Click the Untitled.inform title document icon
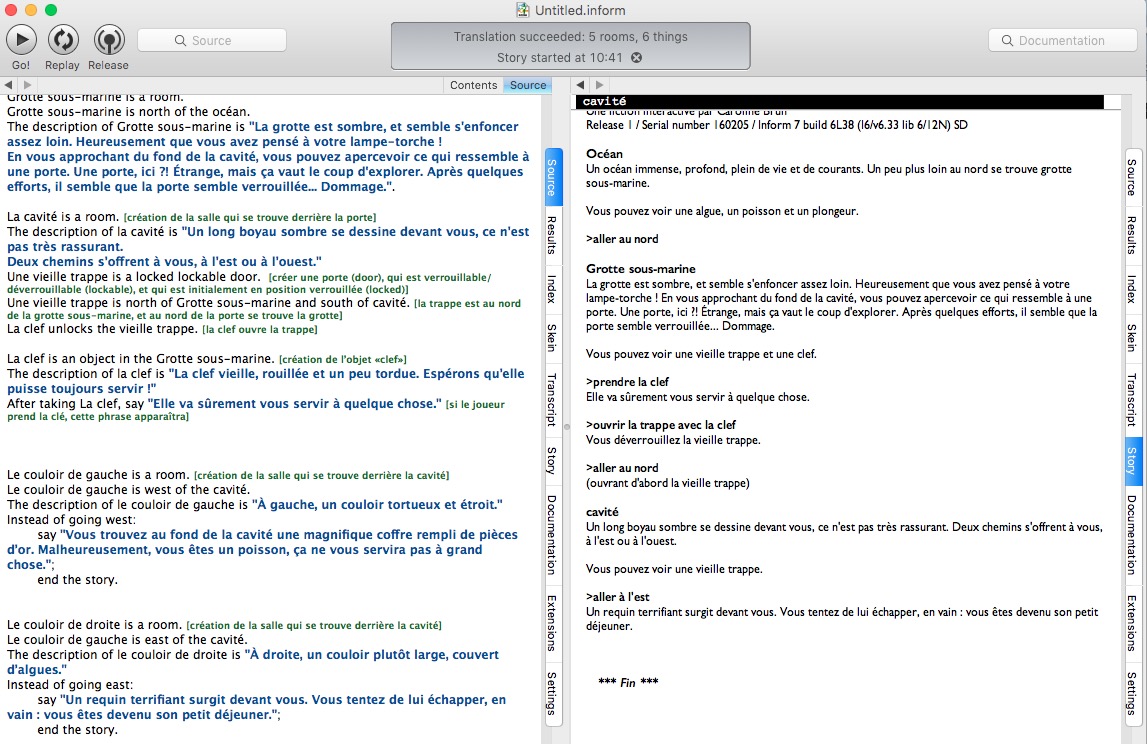The height and width of the screenshot is (744, 1147). click(522, 9)
